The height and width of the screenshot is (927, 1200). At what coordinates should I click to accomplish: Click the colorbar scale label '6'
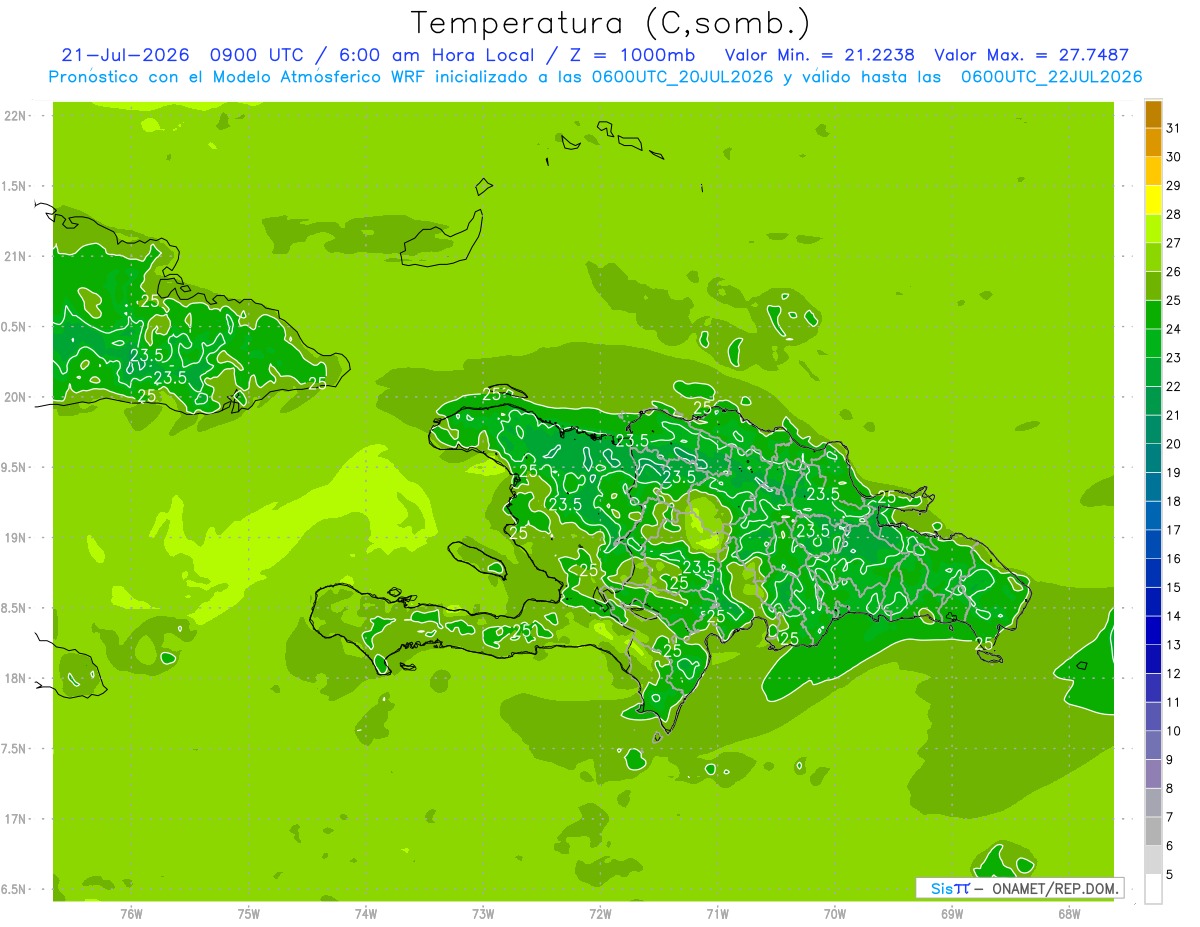[1170, 846]
